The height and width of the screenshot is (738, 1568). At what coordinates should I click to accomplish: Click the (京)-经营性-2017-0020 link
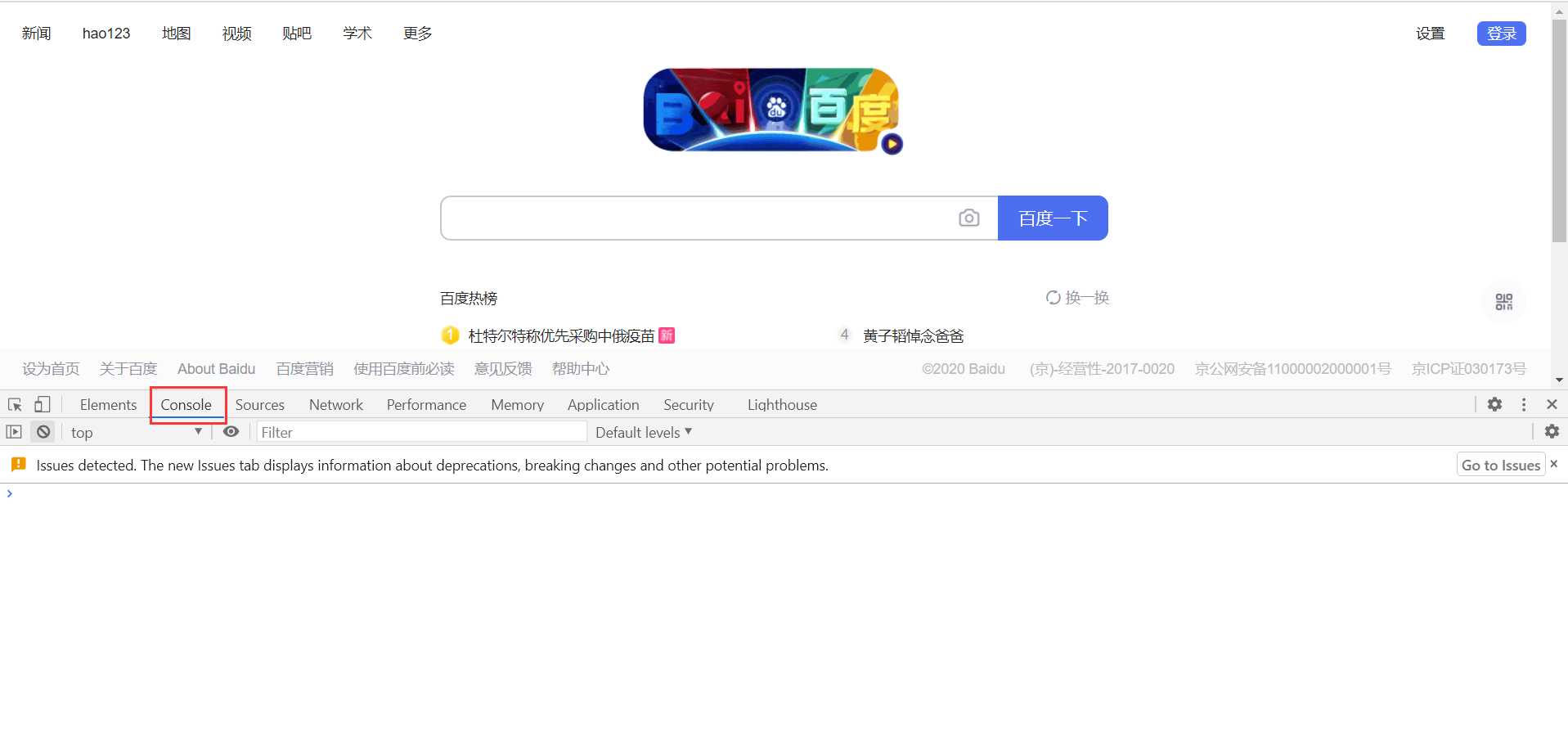tap(1102, 369)
